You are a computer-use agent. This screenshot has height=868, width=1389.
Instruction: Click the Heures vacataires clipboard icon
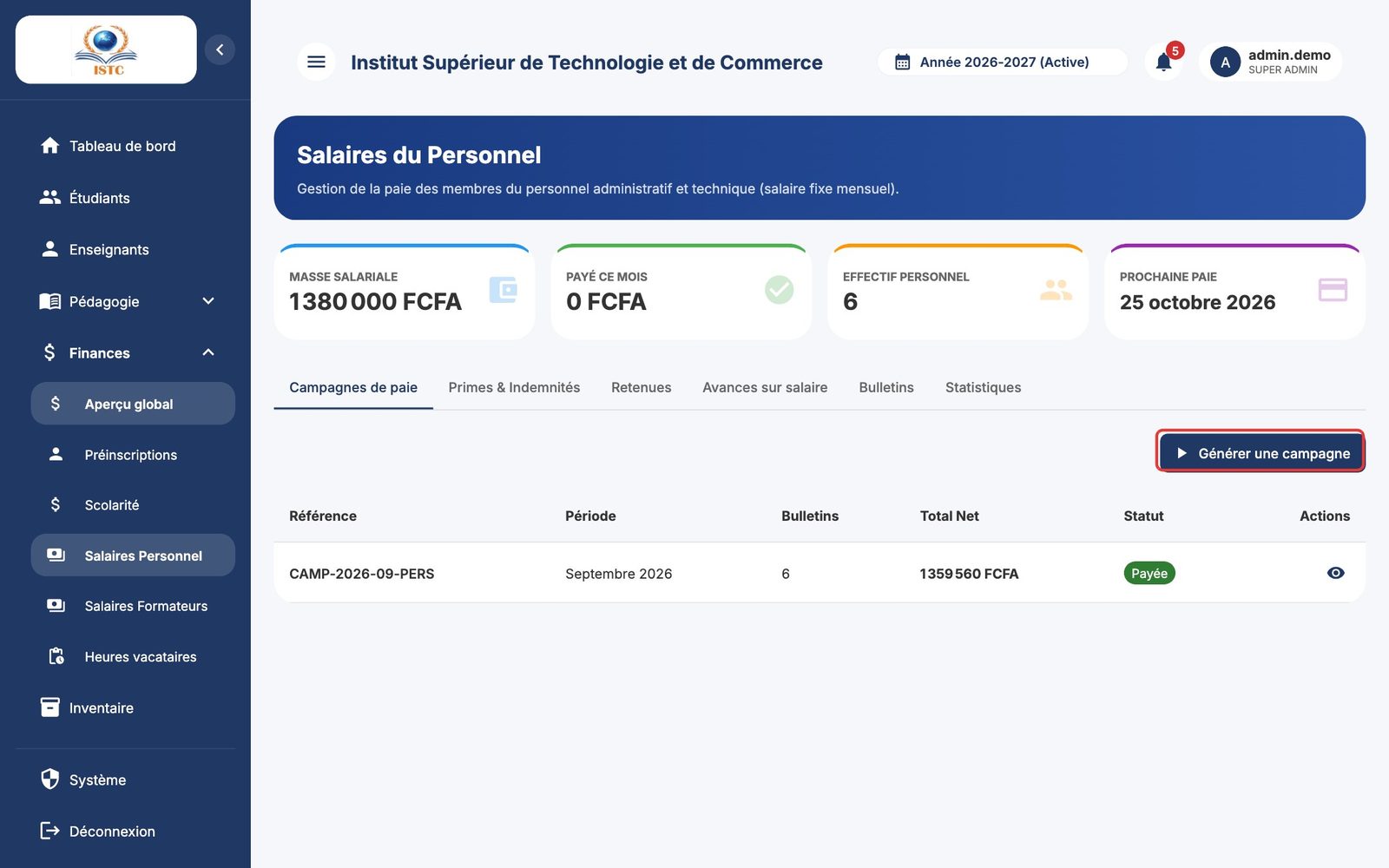[56, 656]
